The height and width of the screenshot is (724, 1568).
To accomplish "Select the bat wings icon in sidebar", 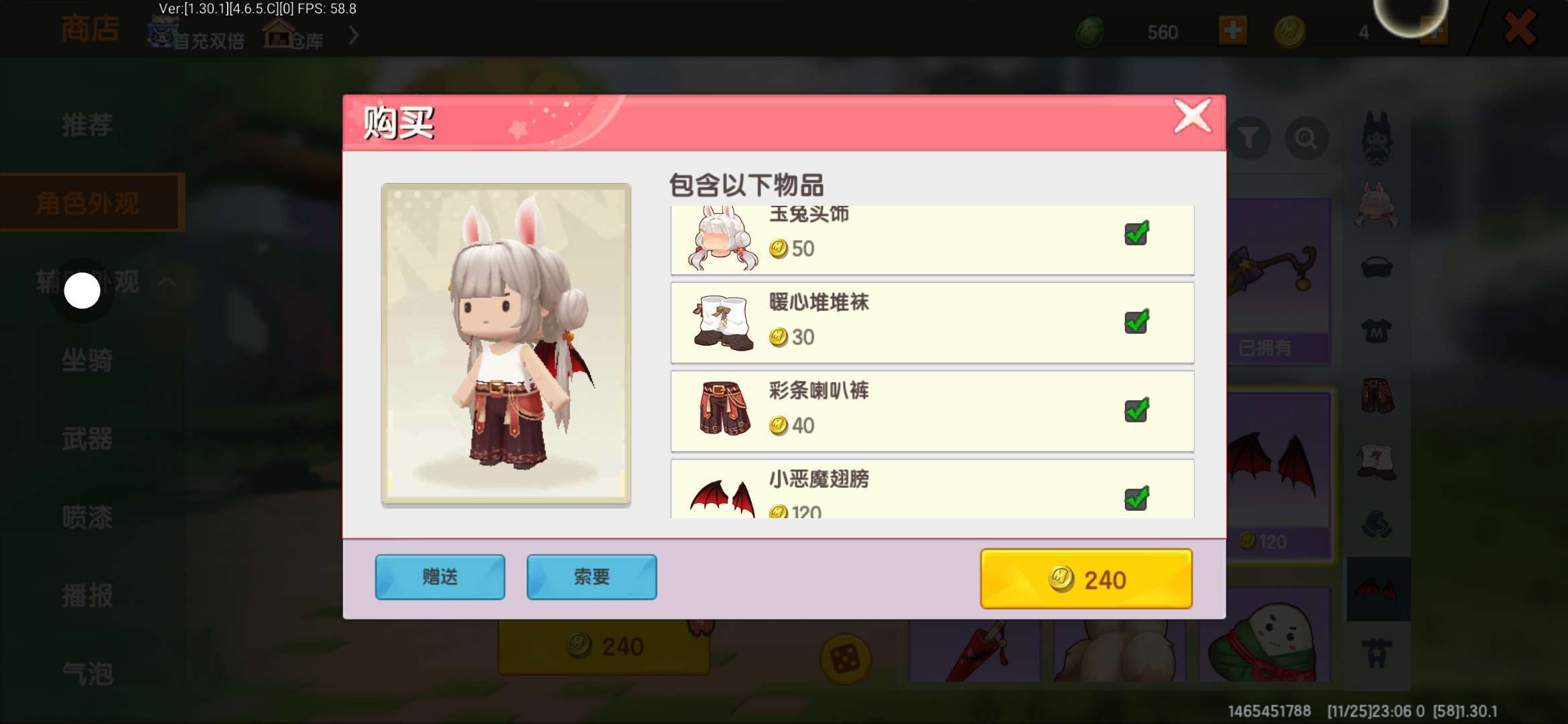I will click(x=1377, y=590).
